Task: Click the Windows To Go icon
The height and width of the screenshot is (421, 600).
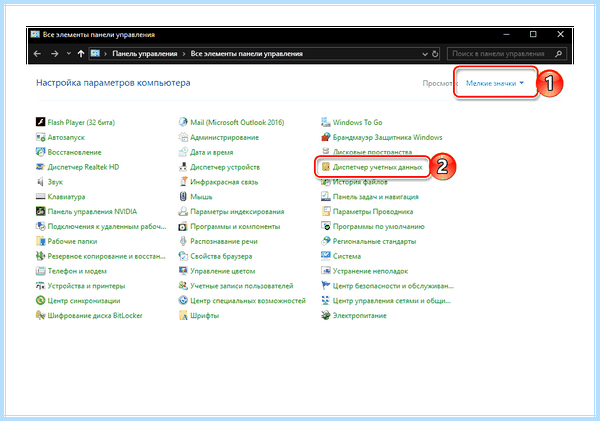Action: 326,122
